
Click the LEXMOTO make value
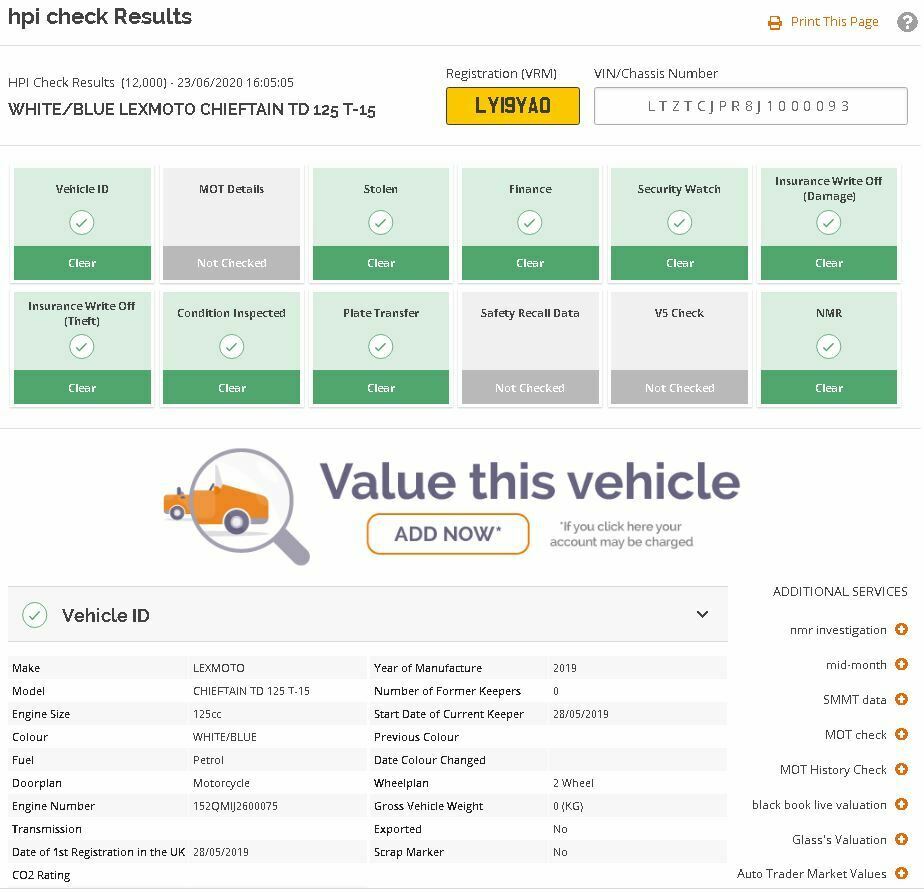219,668
